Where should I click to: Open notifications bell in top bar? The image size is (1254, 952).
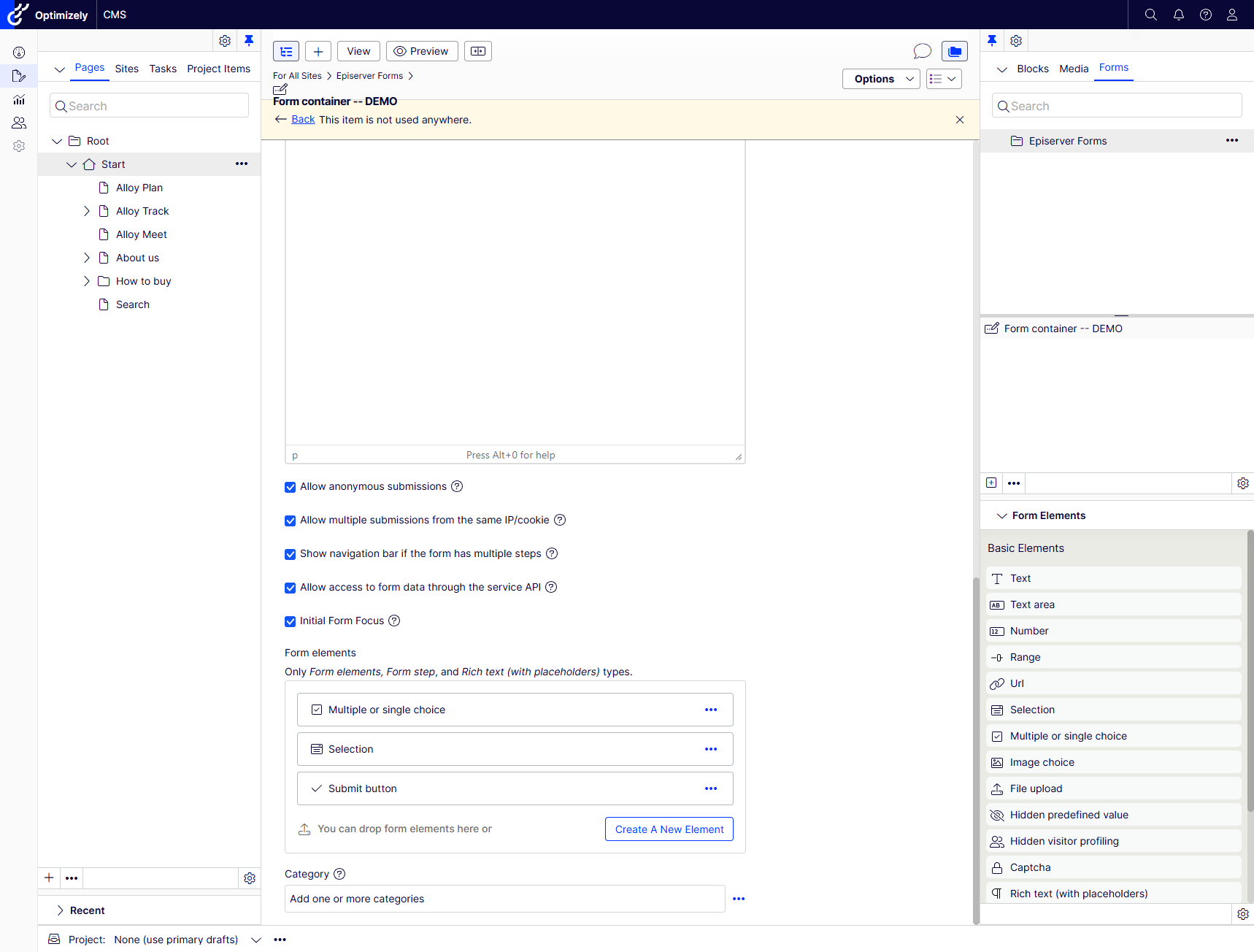point(1178,15)
